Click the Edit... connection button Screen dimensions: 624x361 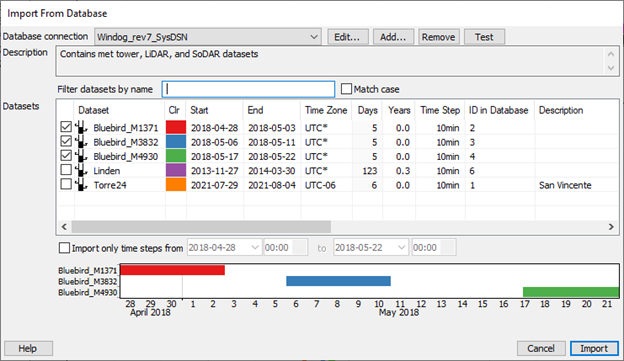pos(348,37)
